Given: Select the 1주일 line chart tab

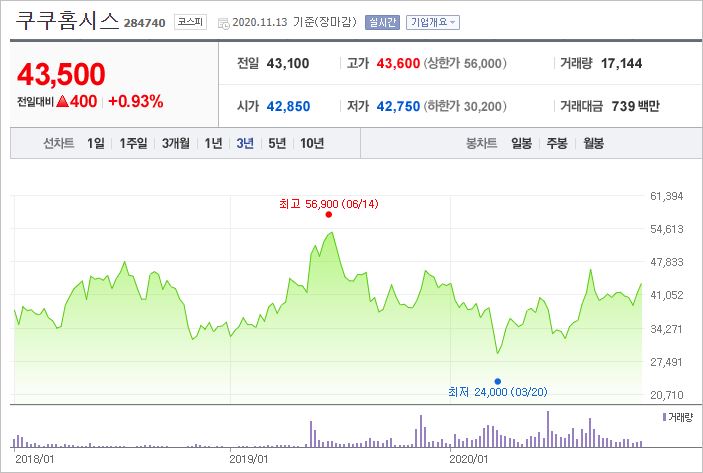Looking at the screenshot, I should pyautogui.click(x=133, y=143).
